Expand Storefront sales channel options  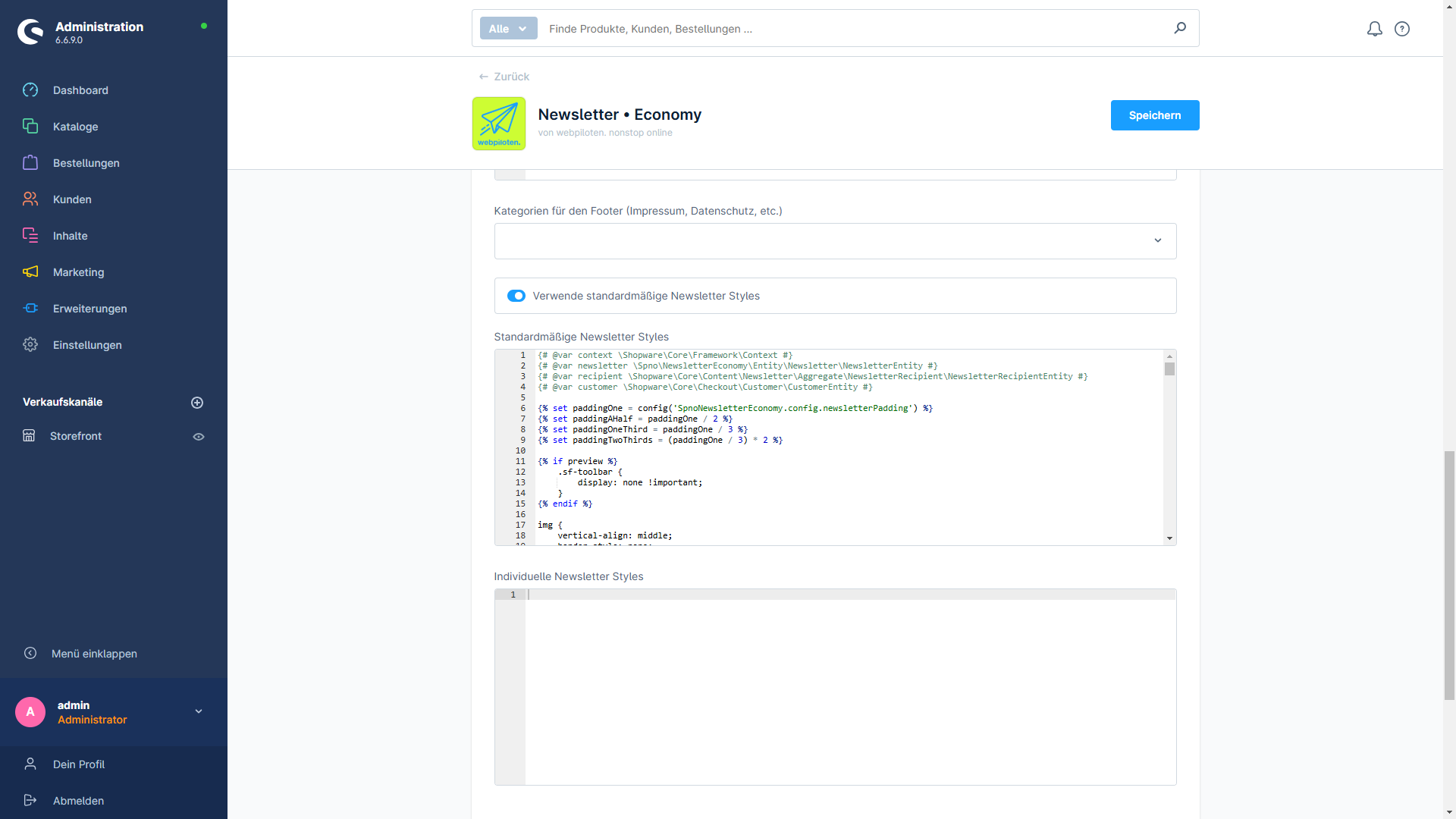point(198,436)
